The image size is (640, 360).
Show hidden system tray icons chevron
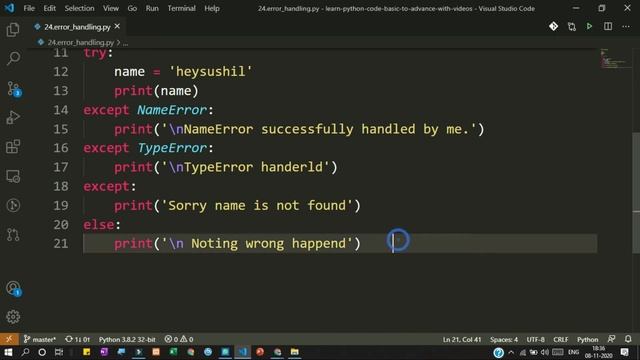511,352
